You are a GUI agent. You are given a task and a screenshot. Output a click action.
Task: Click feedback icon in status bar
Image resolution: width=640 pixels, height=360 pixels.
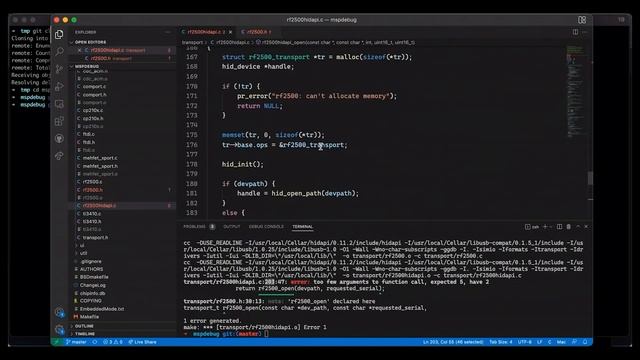pyautogui.click(x=575, y=342)
